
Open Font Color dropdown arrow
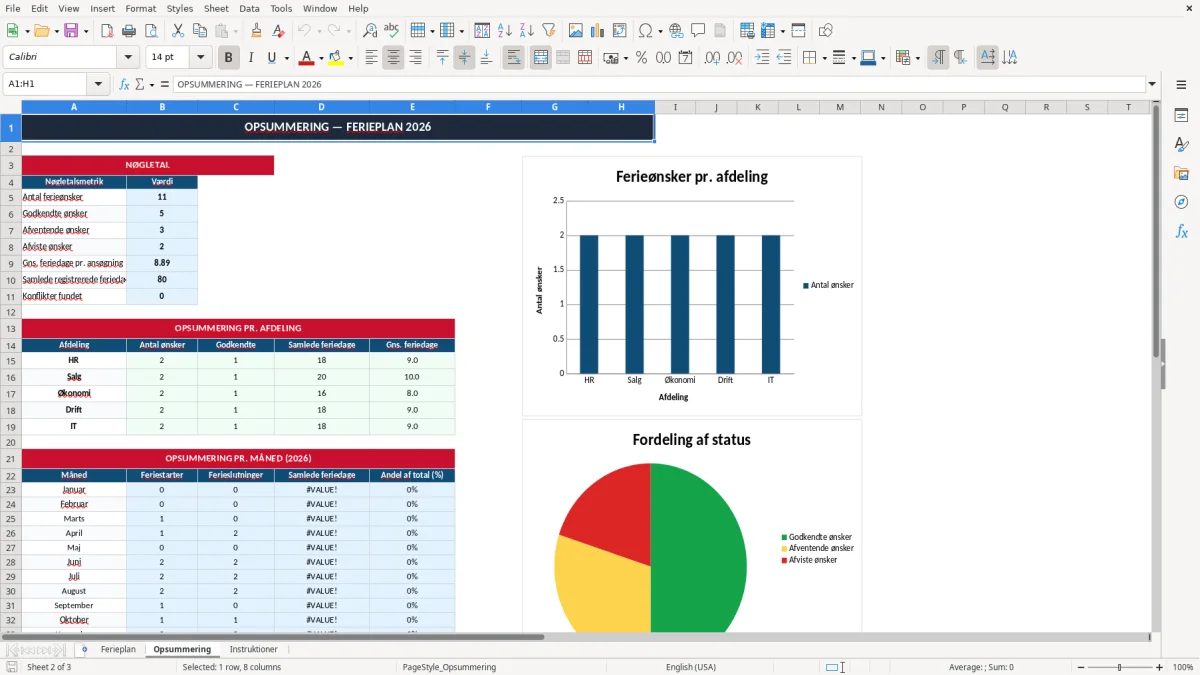click(321, 58)
